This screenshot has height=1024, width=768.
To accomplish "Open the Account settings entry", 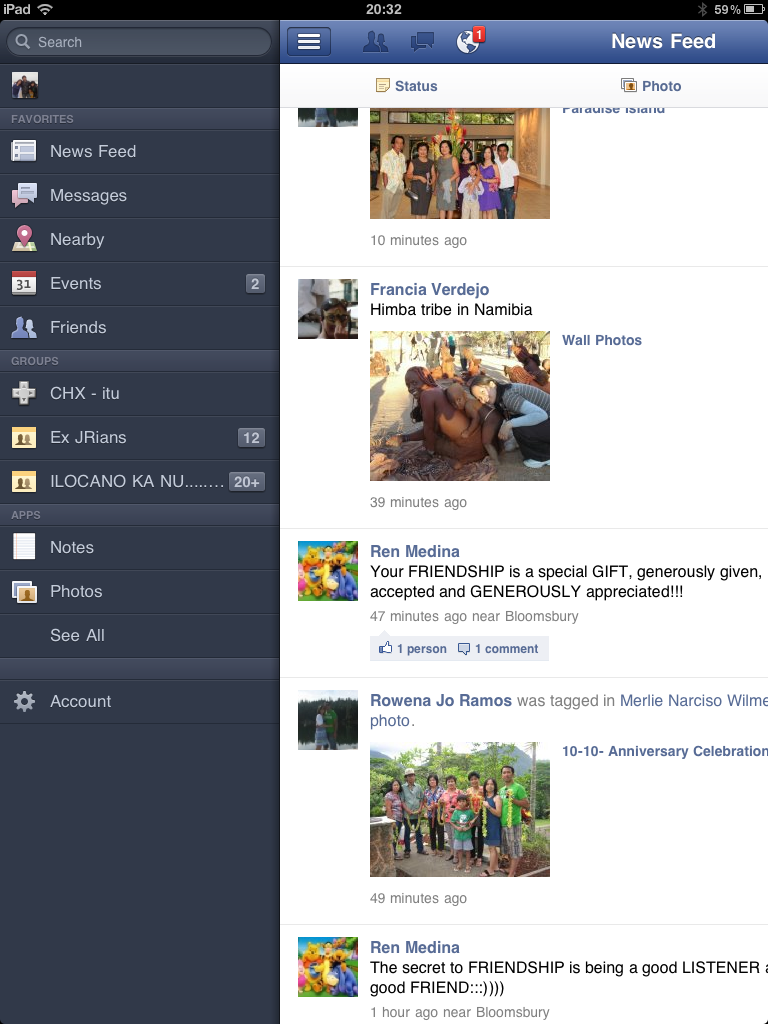I will [140, 701].
